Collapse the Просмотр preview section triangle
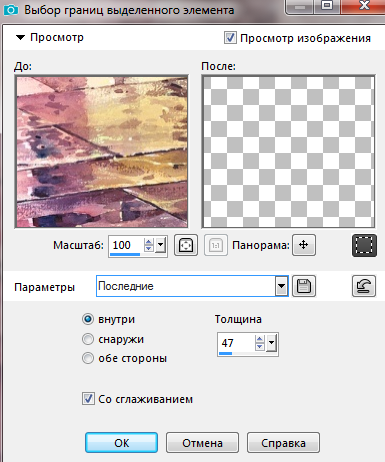The height and width of the screenshot is (462, 385). tap(20, 37)
